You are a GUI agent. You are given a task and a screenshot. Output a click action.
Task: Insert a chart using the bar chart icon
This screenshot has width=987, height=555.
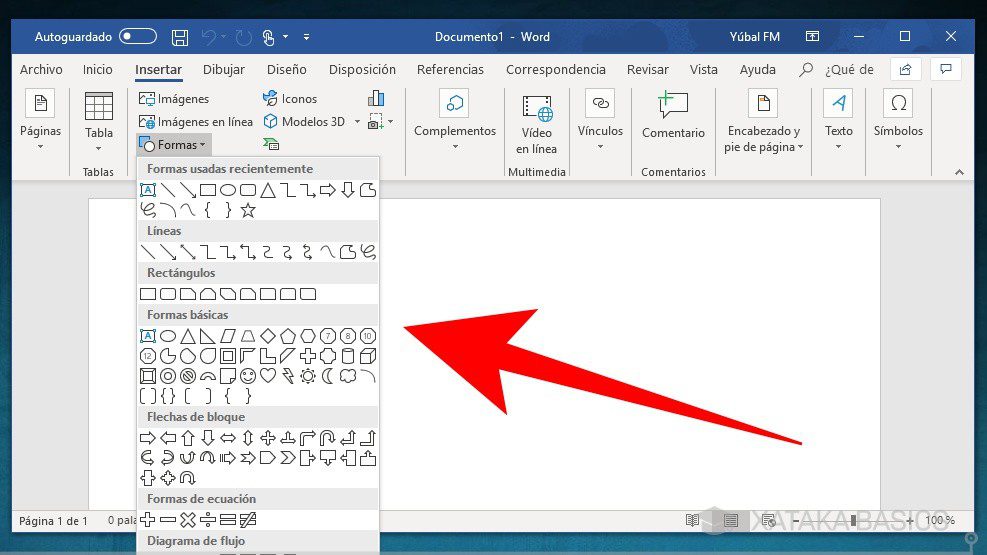pyautogui.click(x=376, y=98)
